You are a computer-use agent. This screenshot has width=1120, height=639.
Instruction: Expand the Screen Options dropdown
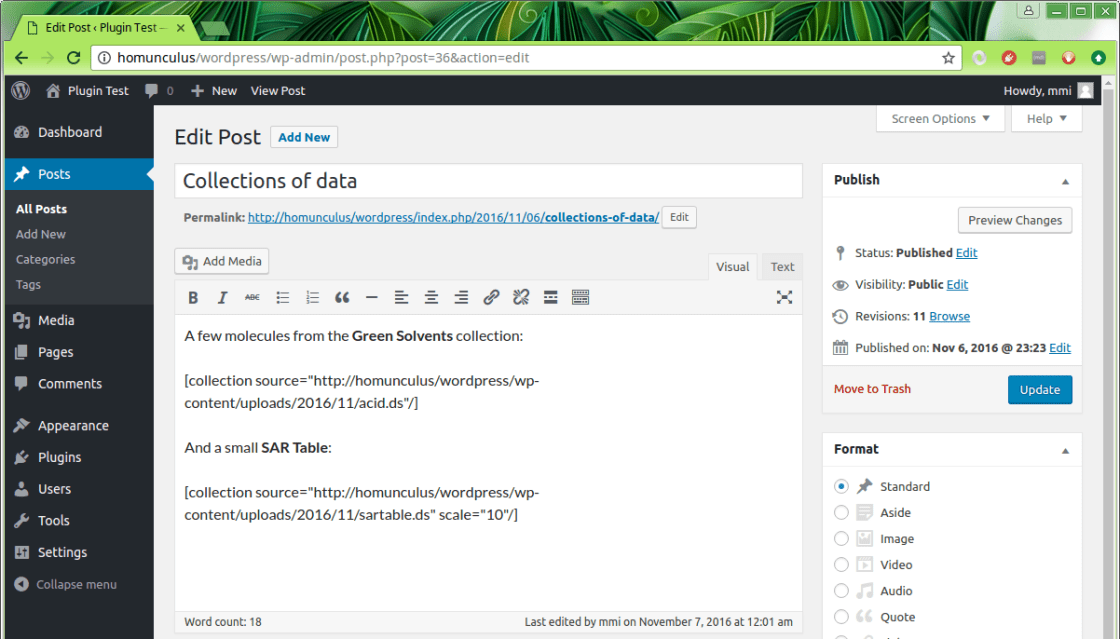point(940,119)
